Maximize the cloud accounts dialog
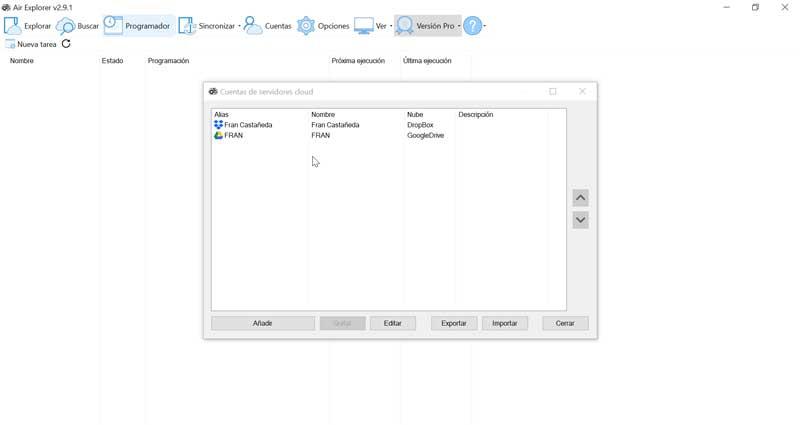This screenshot has height=425, width=800. 553,91
